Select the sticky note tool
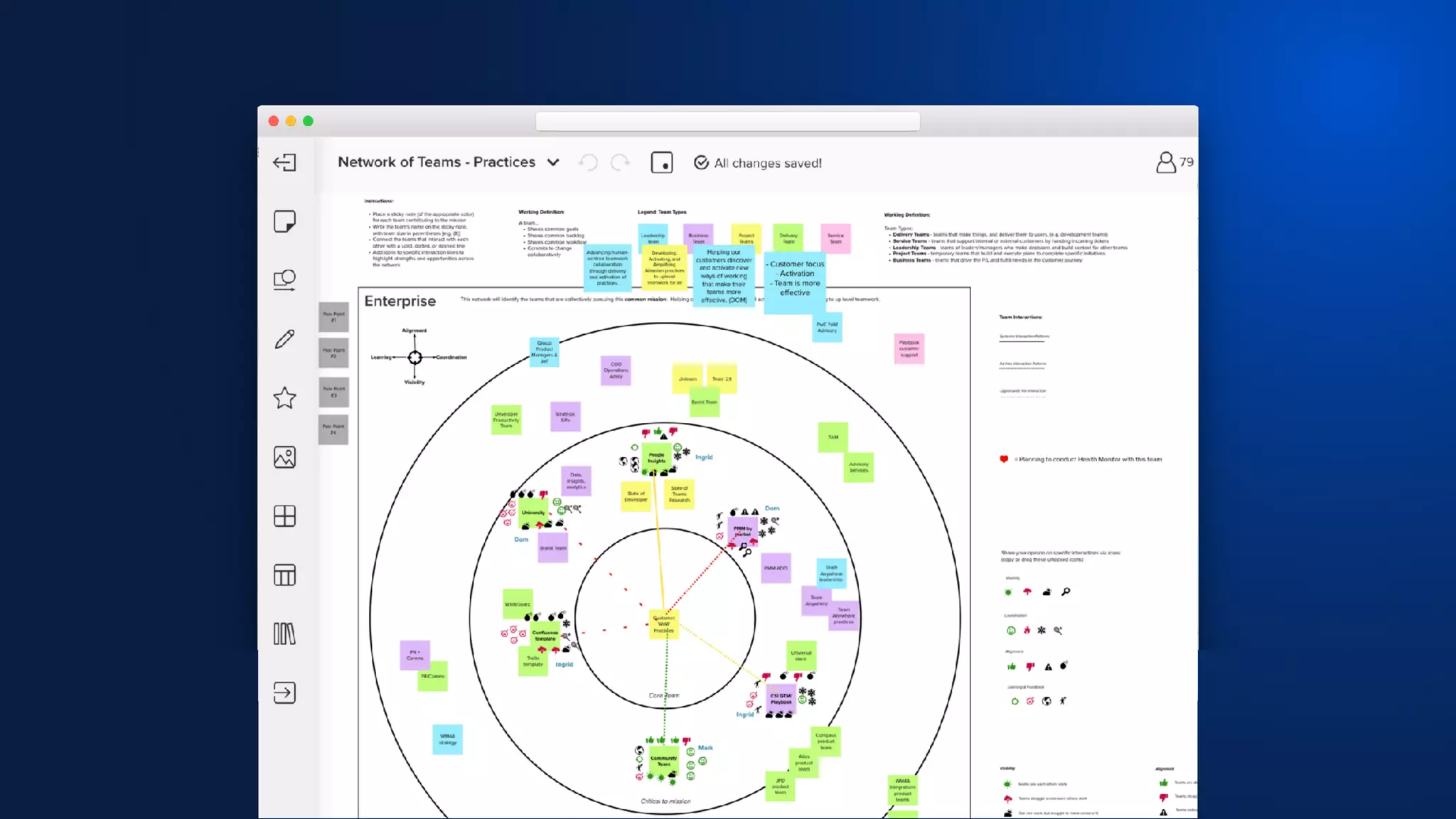Viewport: 1456px width, 819px height. [284, 222]
